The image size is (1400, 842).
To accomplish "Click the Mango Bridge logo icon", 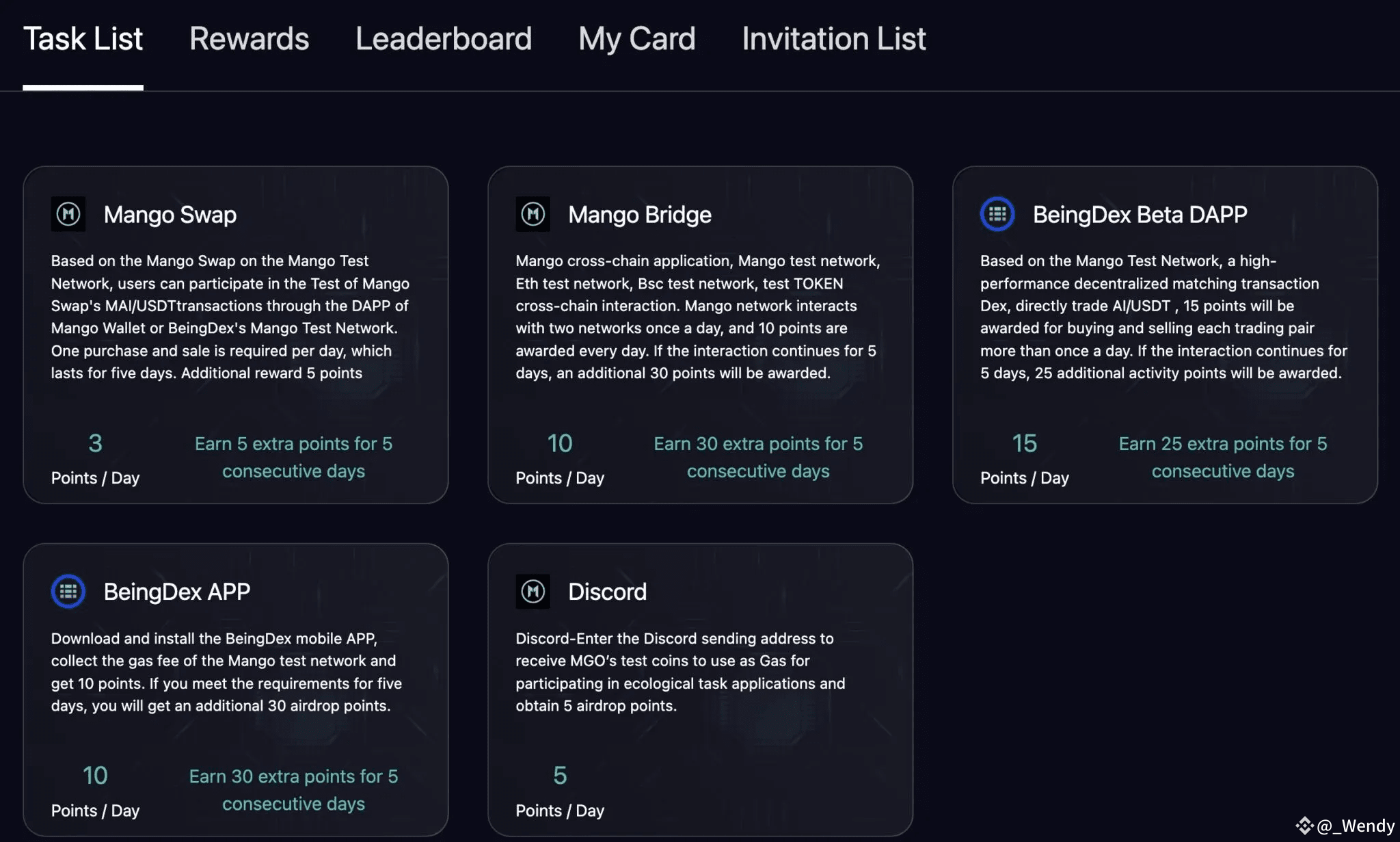I will [533, 214].
